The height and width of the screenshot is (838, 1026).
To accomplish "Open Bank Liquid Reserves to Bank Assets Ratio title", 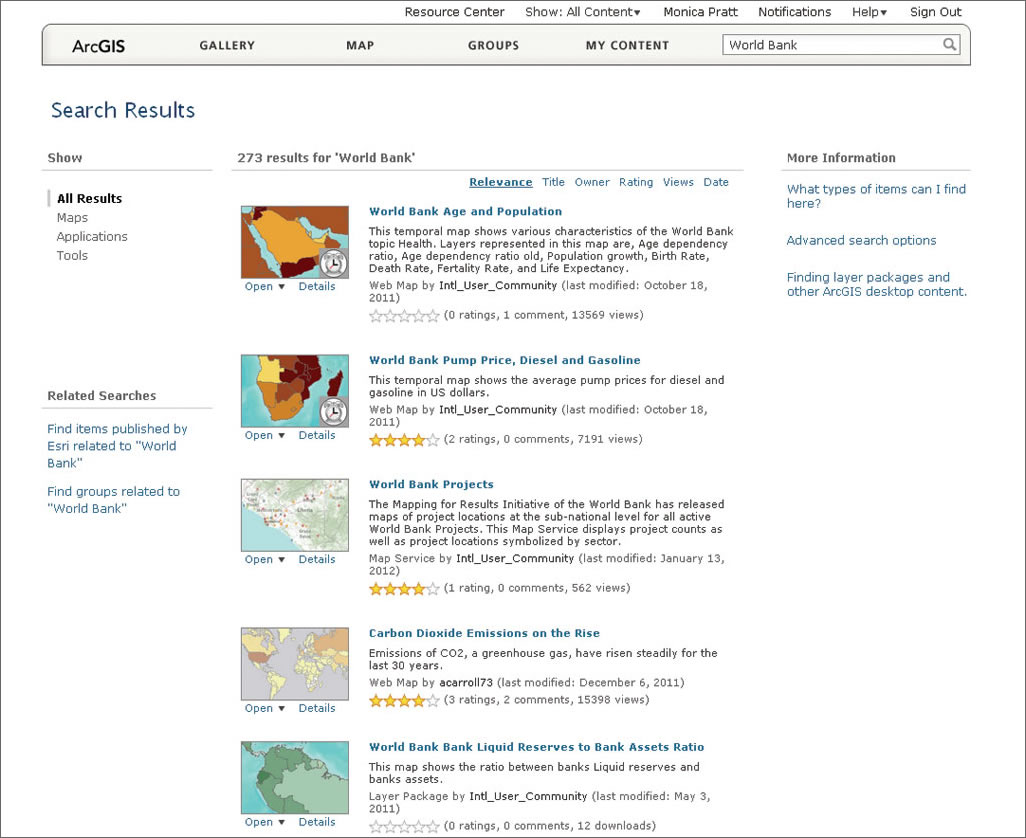I will coord(537,747).
